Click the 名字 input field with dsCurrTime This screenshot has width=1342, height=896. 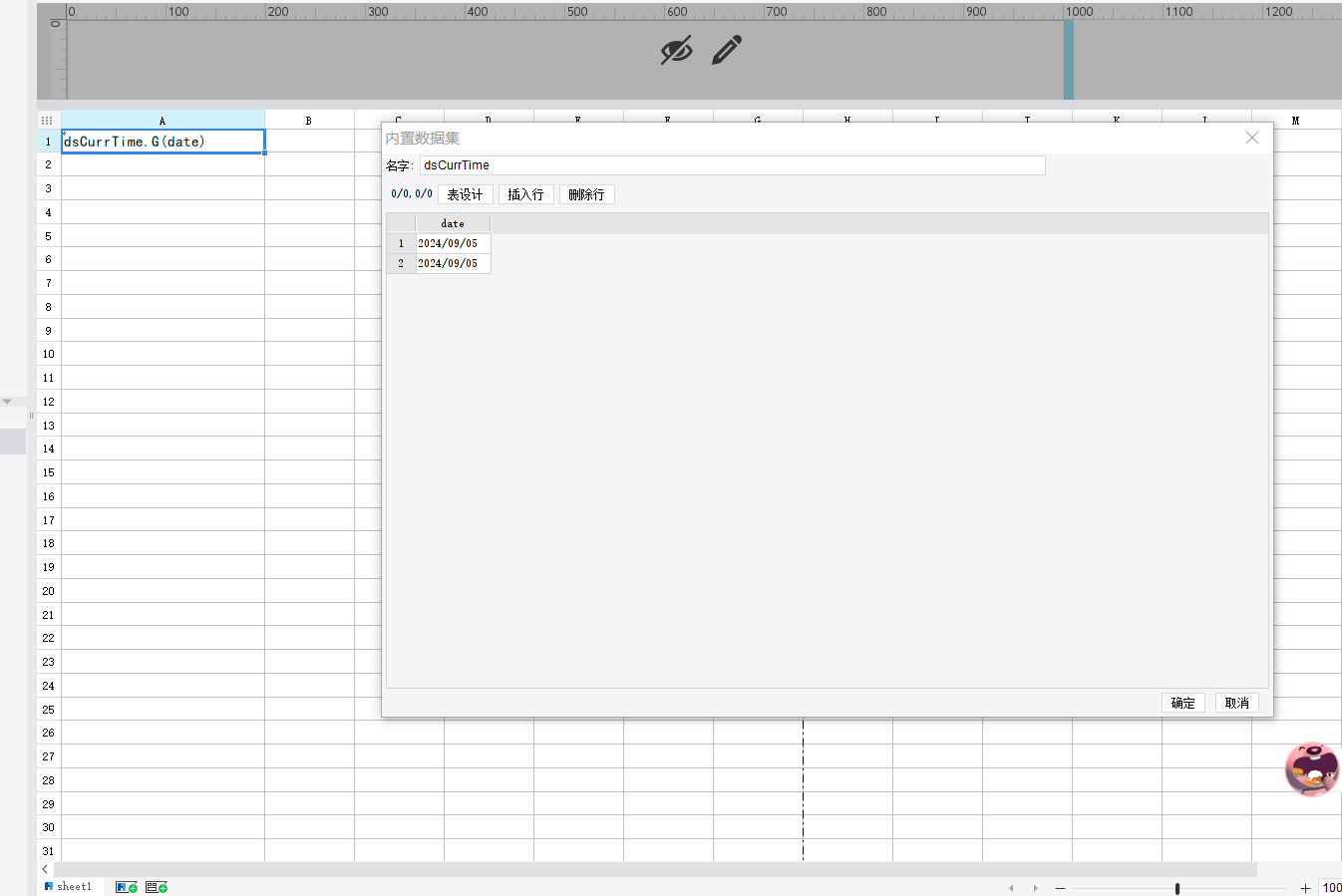(x=732, y=165)
